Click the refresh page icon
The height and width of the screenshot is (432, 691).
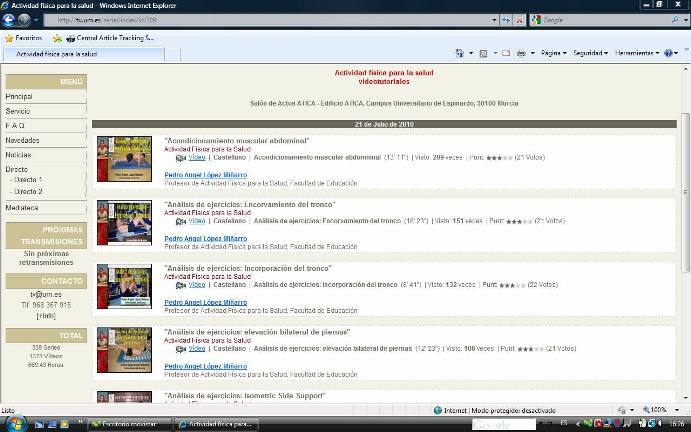[504, 20]
